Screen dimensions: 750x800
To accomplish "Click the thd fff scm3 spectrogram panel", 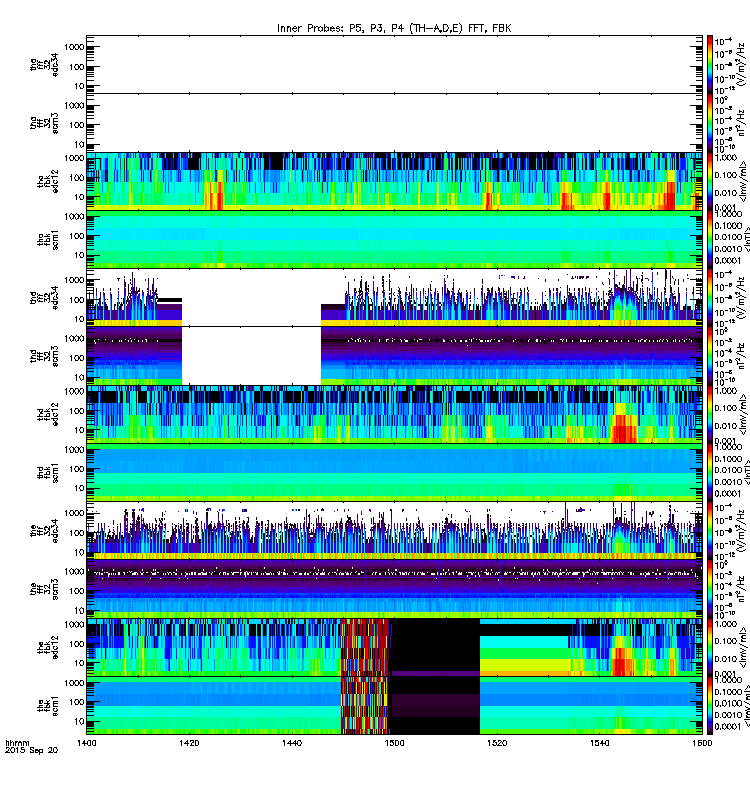I will 394,356.
